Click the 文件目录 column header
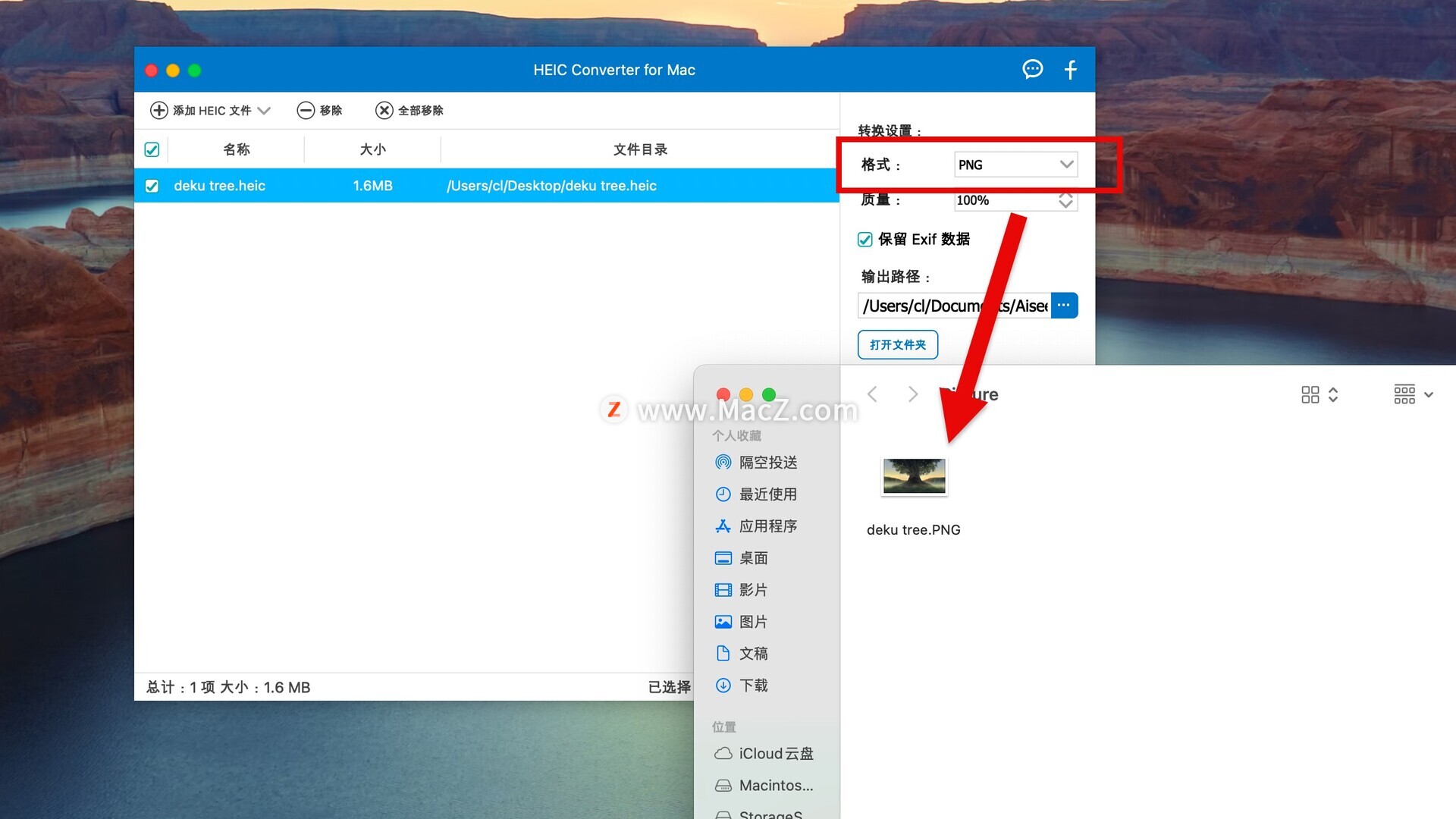Screen dimensions: 1456x819 click(x=640, y=149)
